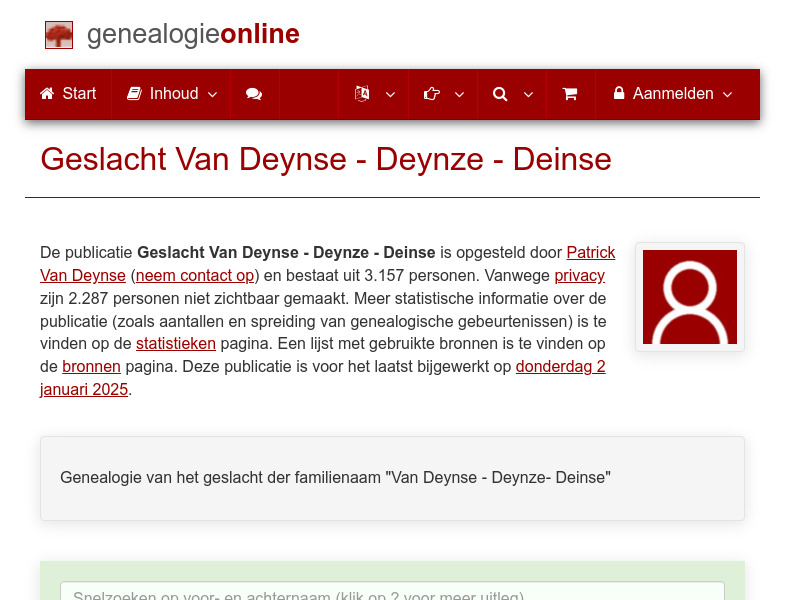Open the Patrick Van Deynse profile link
This screenshot has width=800, height=600.
point(591,252)
